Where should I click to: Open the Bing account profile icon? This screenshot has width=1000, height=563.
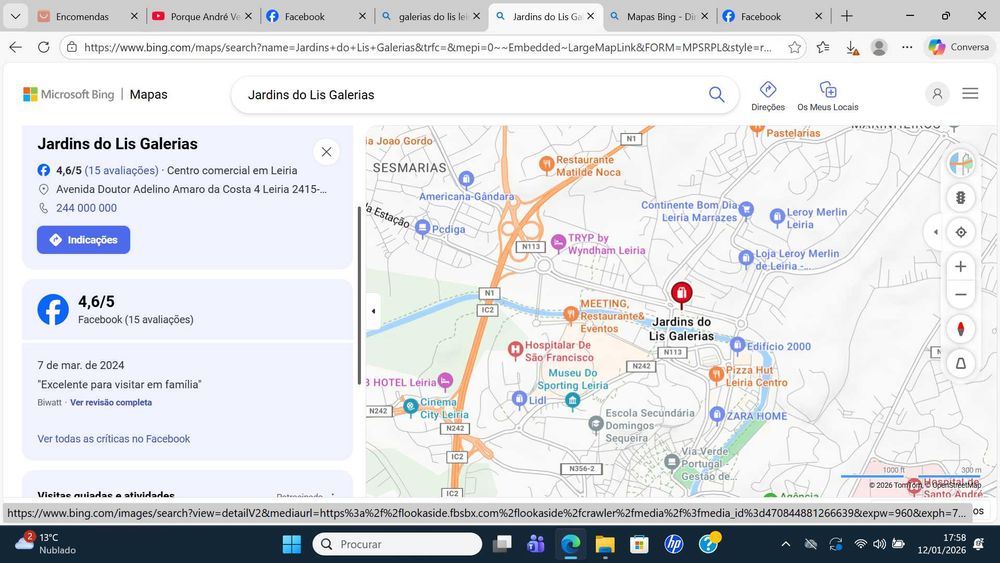point(937,94)
